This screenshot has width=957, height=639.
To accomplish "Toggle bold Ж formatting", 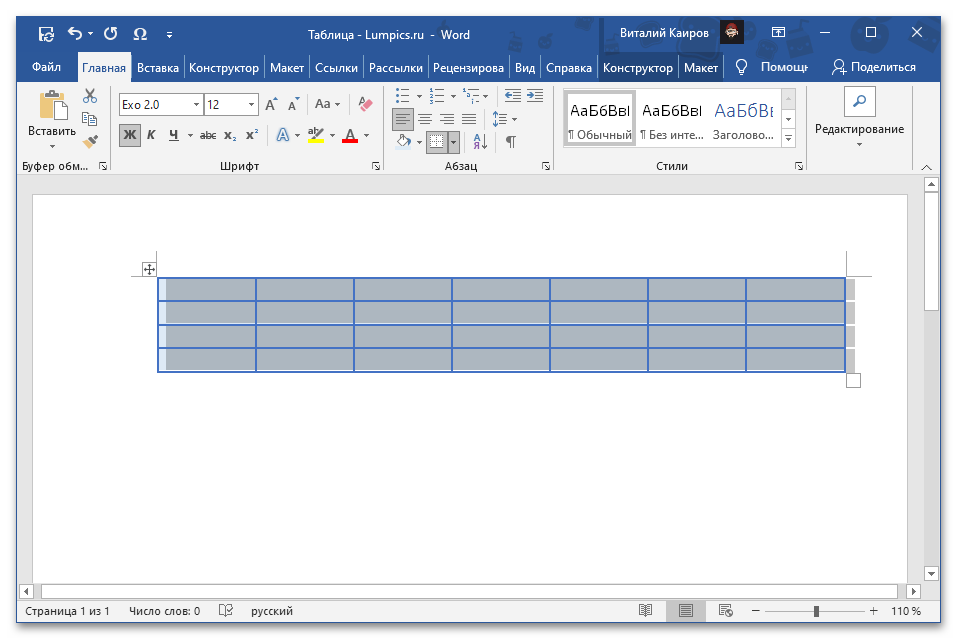I will [130, 135].
